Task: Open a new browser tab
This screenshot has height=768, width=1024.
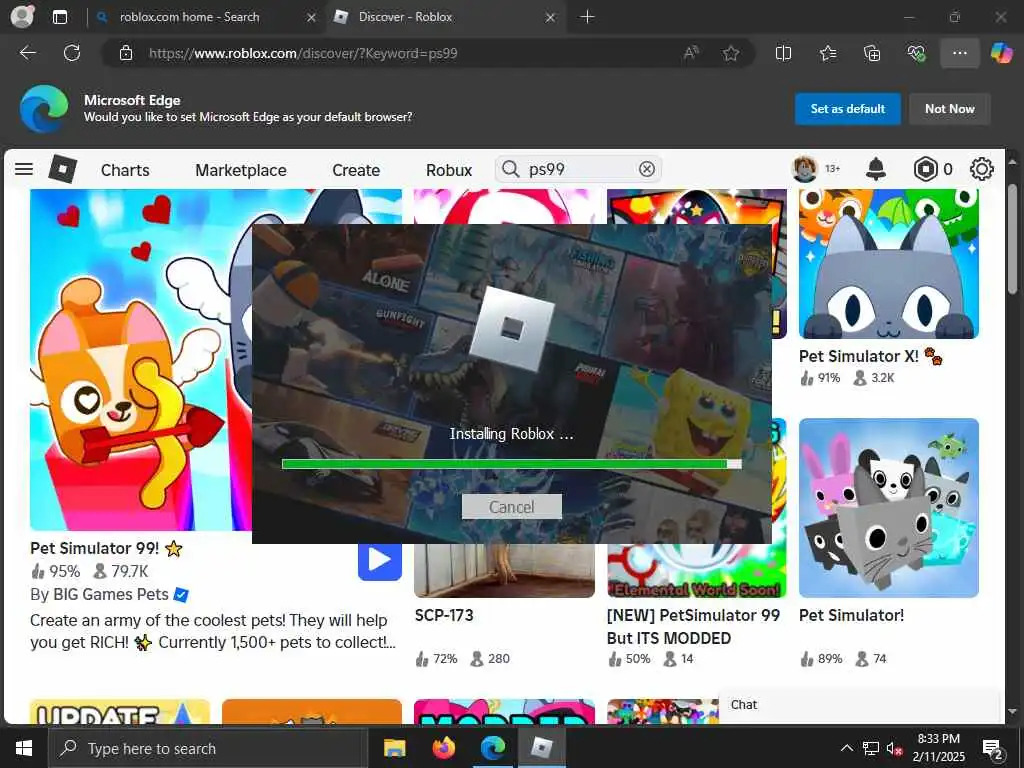Action: click(587, 16)
